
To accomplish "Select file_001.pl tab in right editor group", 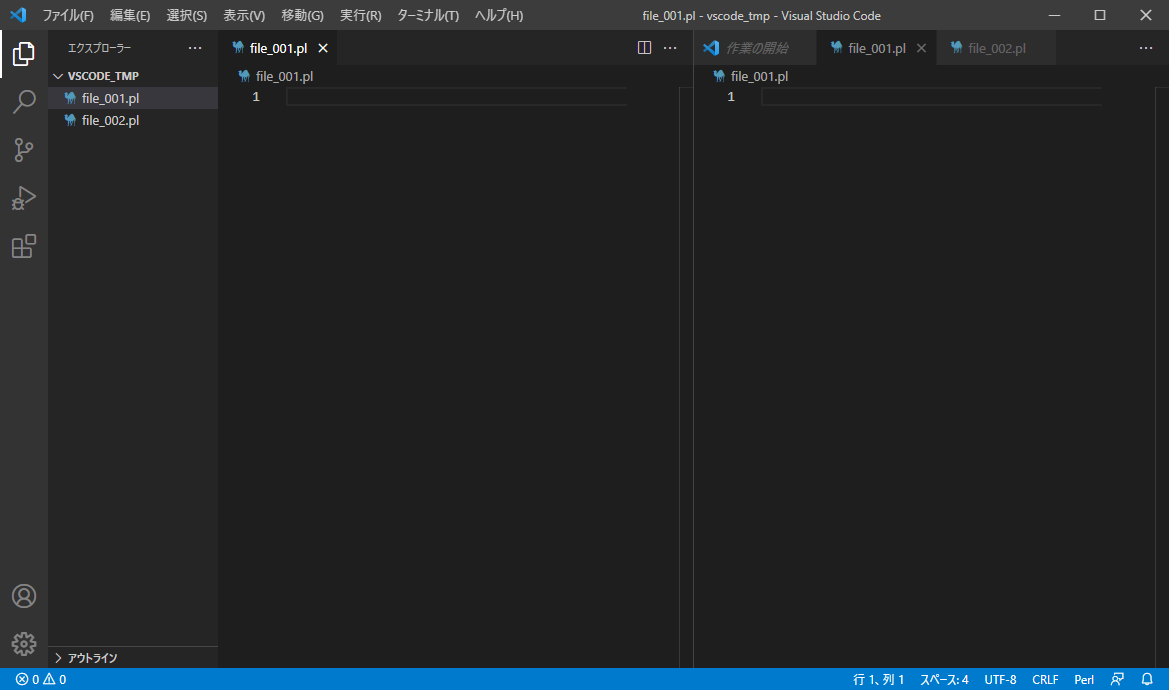I will point(877,48).
